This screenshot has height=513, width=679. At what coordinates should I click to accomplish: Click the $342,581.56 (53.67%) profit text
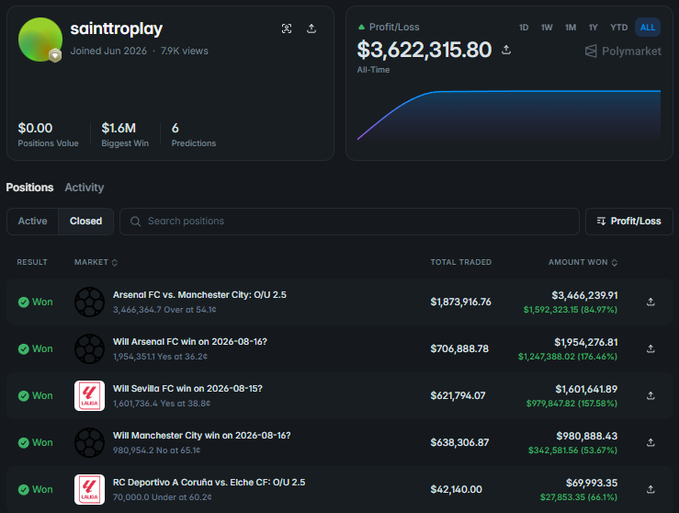[x=572, y=450]
